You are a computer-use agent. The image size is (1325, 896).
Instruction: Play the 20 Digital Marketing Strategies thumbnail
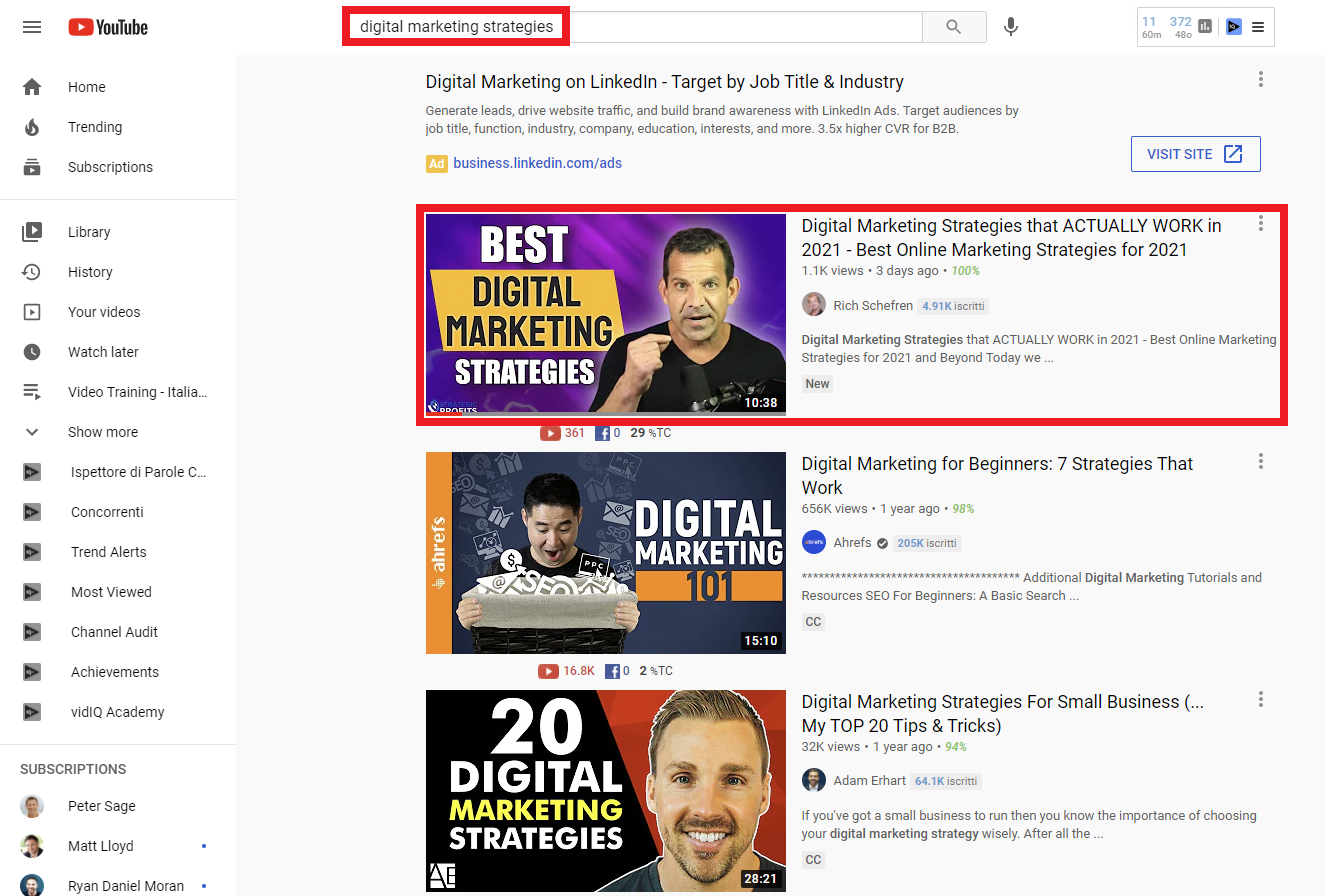coord(606,790)
